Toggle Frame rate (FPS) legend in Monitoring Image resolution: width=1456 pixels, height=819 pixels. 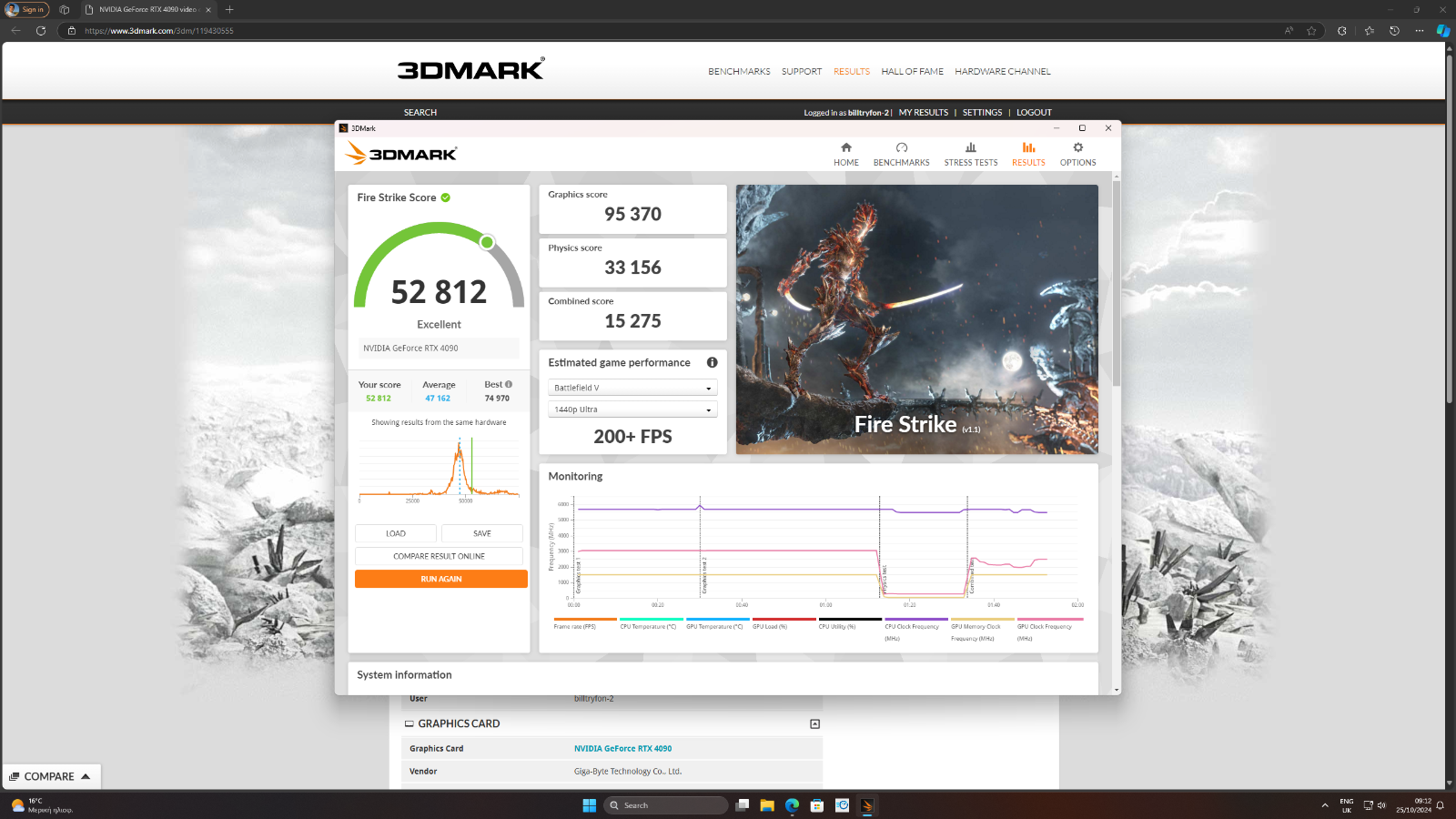tap(584, 625)
